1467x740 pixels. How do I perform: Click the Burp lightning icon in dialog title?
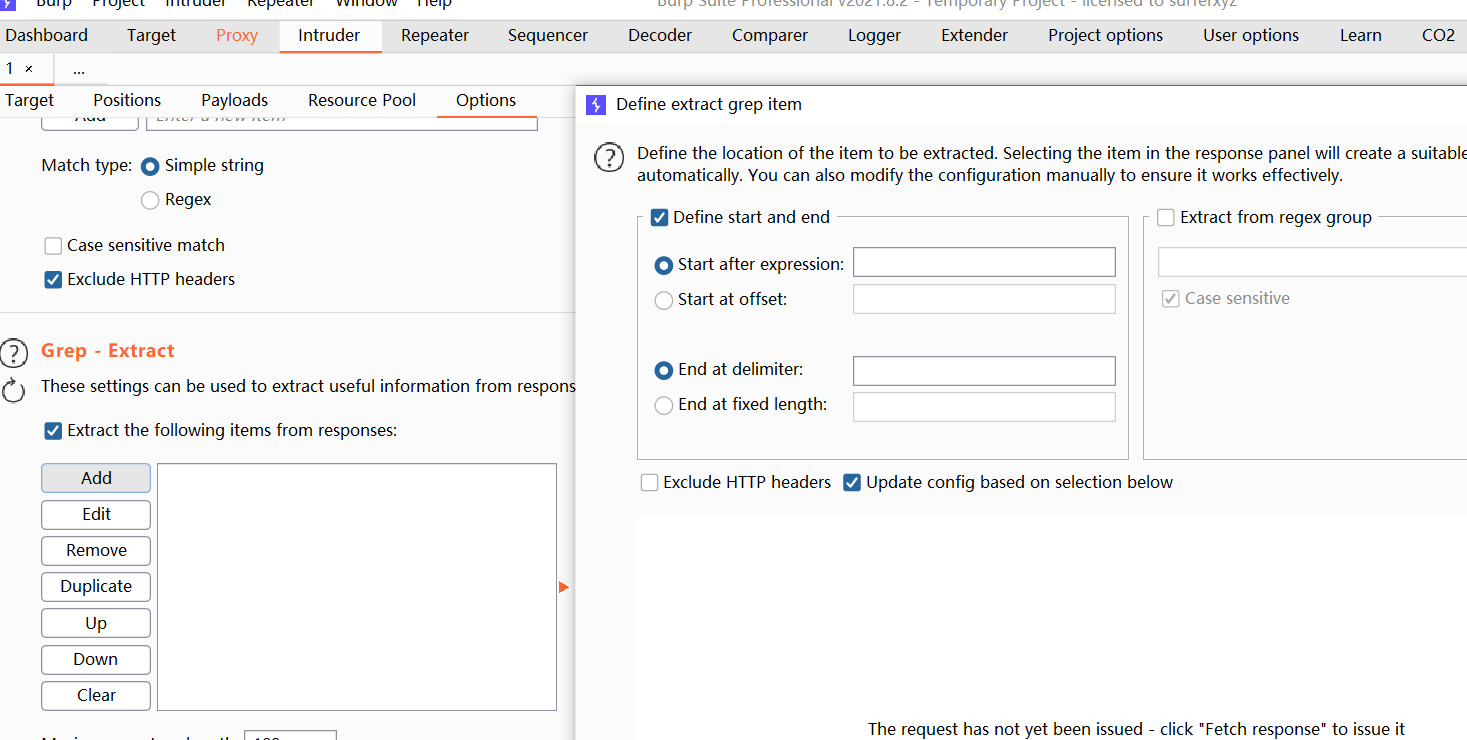coord(596,104)
